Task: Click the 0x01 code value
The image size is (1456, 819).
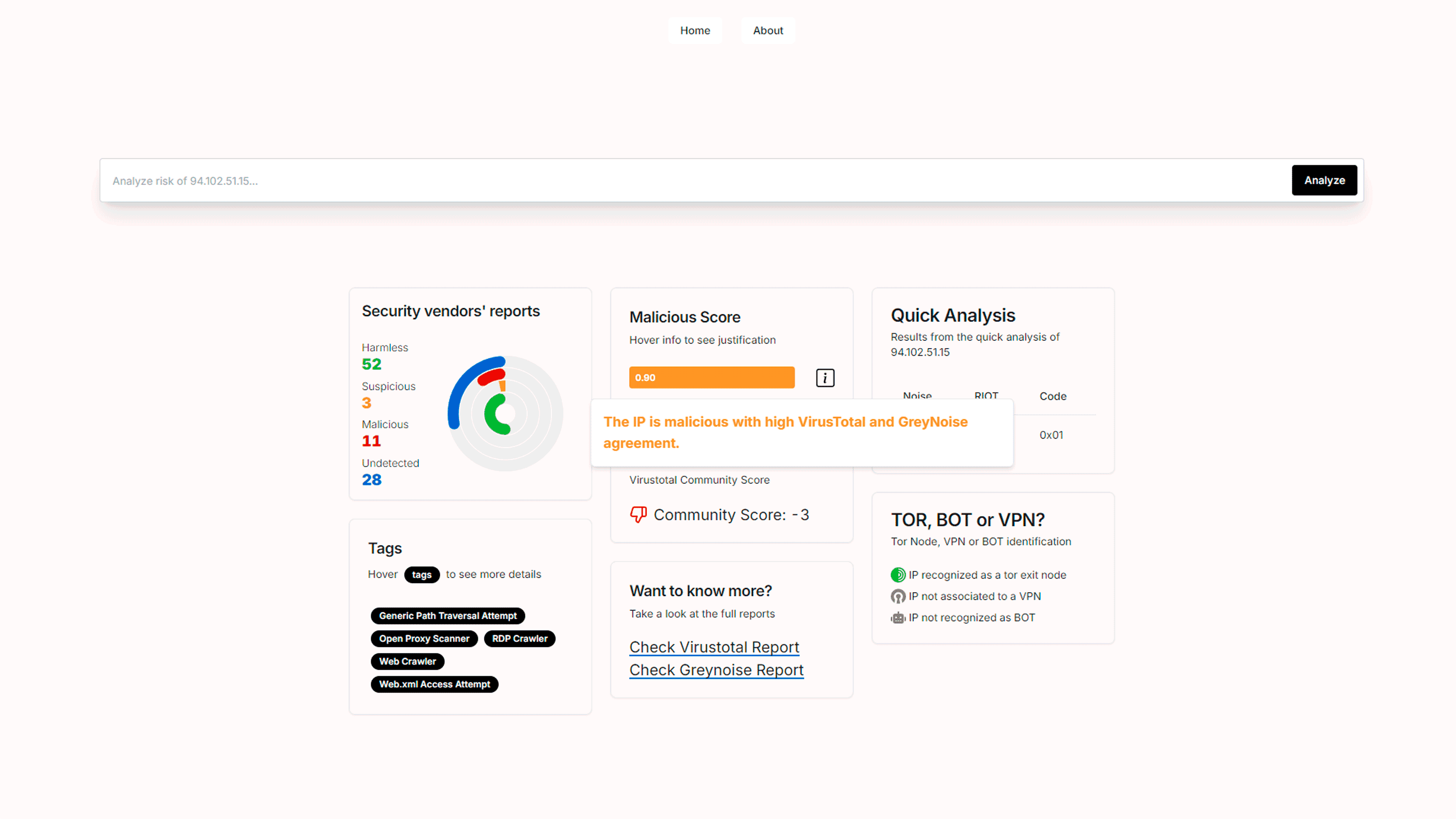Action: 1051,435
